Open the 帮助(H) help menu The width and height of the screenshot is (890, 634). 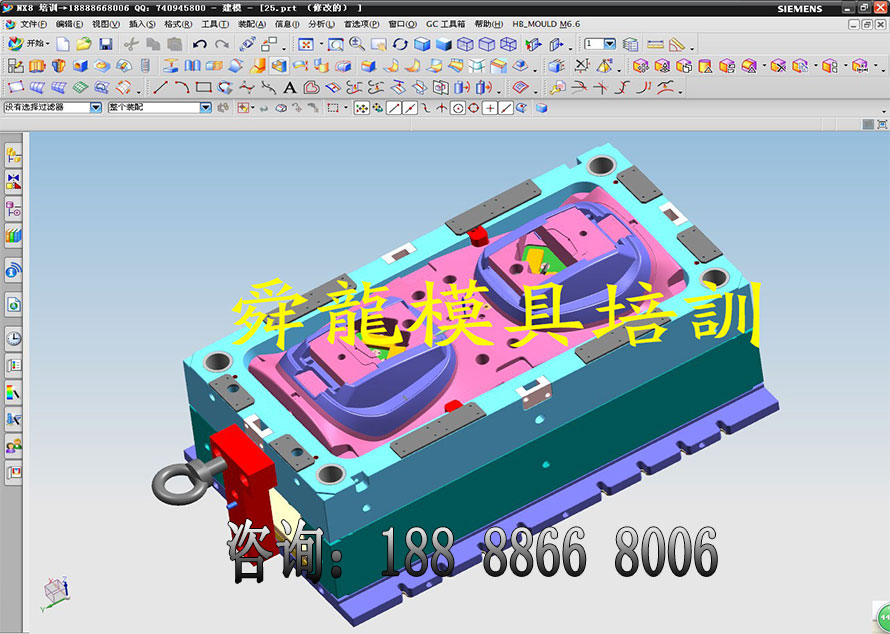(488, 23)
